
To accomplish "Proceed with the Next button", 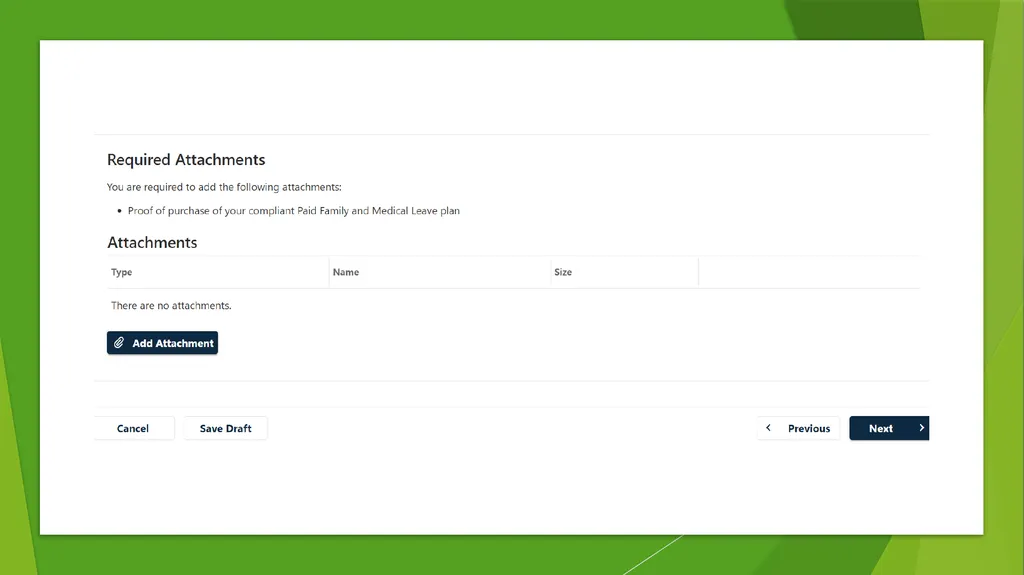I will point(889,429).
